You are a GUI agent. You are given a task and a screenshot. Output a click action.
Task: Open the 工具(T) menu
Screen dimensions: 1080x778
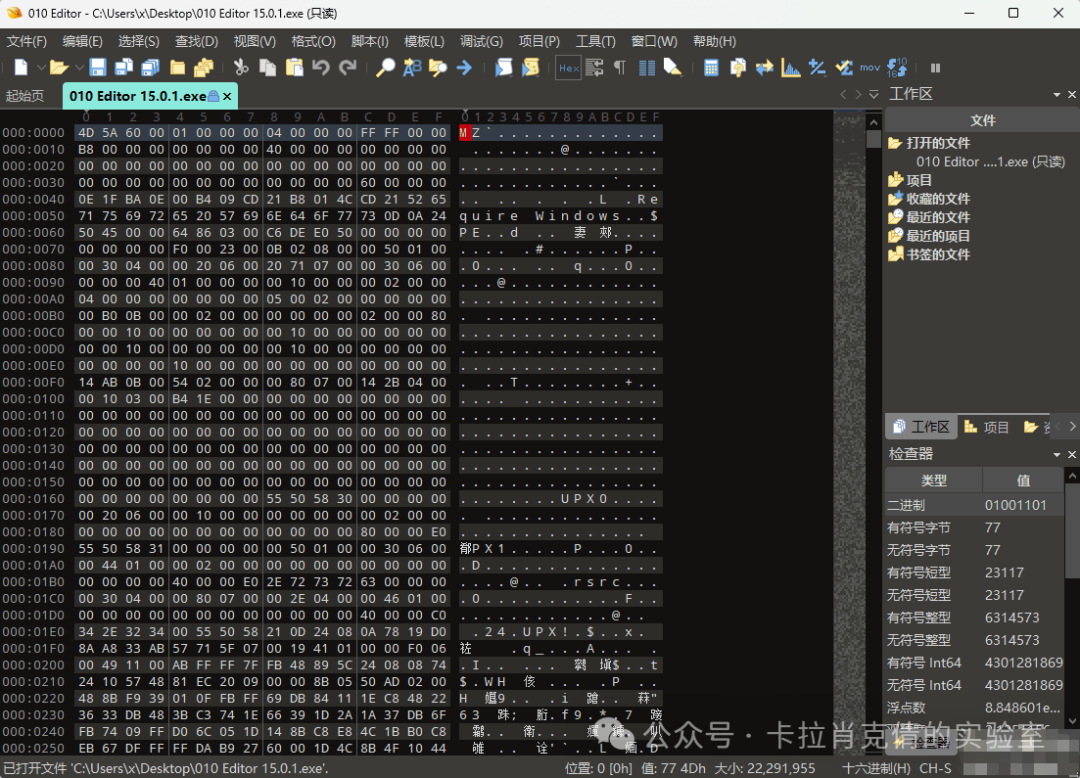[x=596, y=41]
